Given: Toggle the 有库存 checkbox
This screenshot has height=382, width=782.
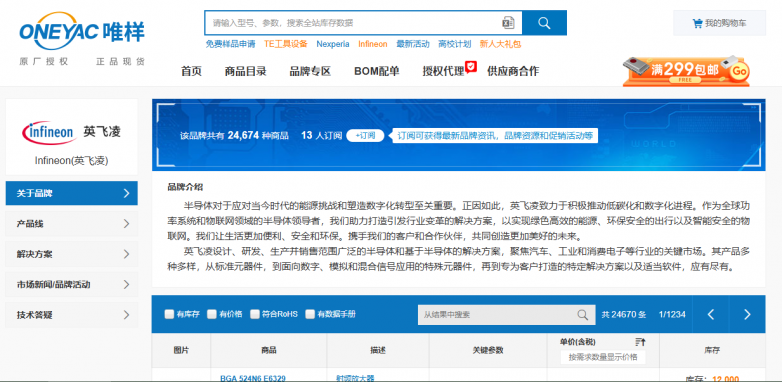Looking at the screenshot, I should point(170,314).
